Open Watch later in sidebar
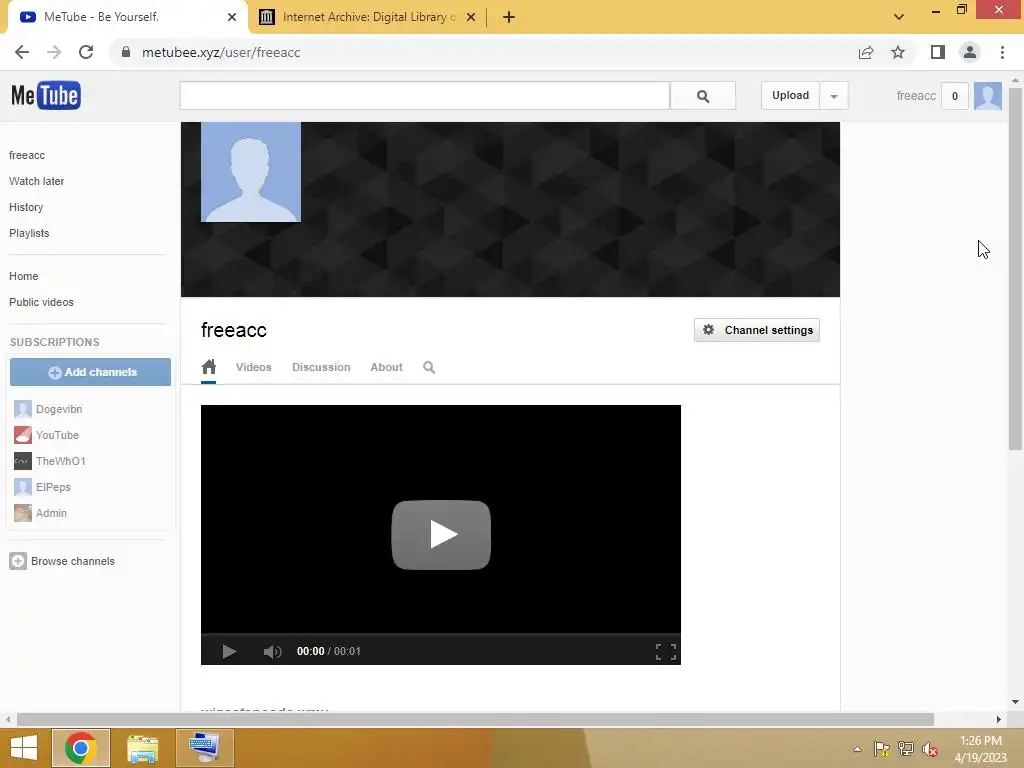This screenshot has width=1024, height=768. [37, 181]
